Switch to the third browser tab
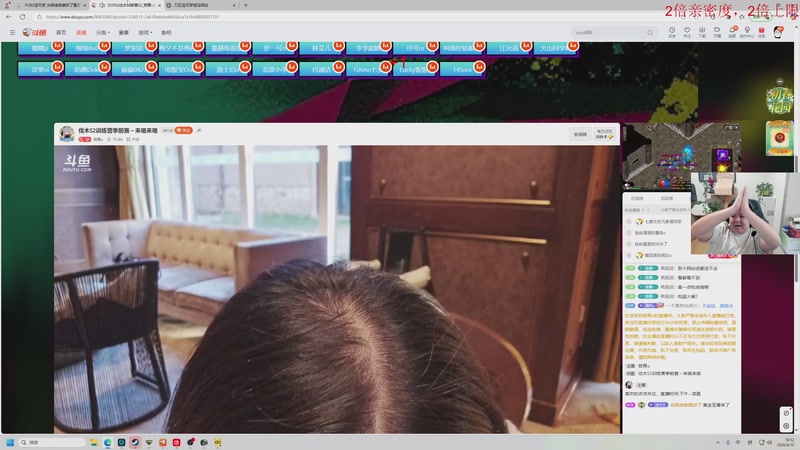800x450 pixels. [x=201, y=5]
